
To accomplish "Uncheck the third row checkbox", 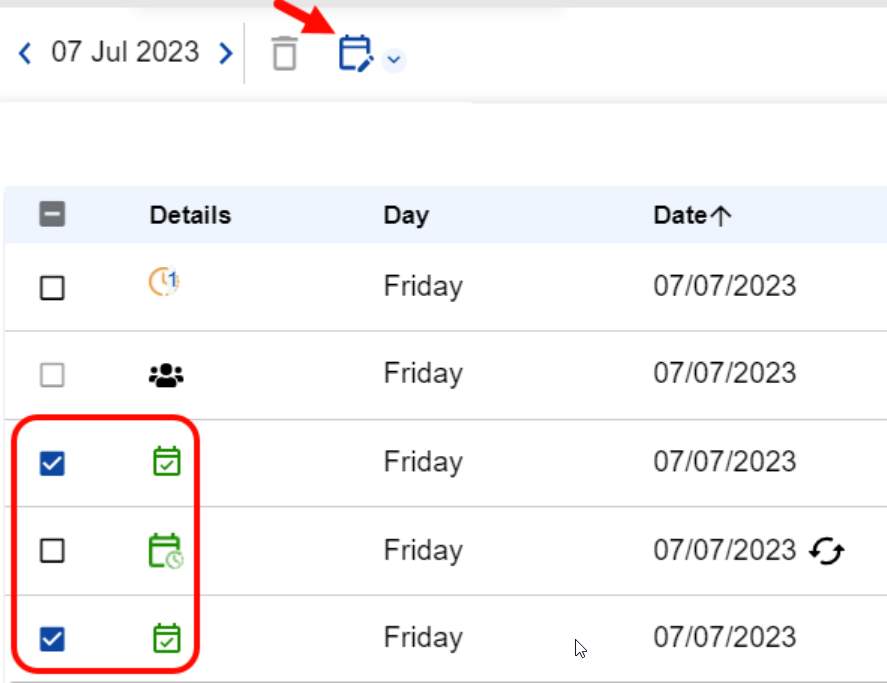I will point(53,460).
